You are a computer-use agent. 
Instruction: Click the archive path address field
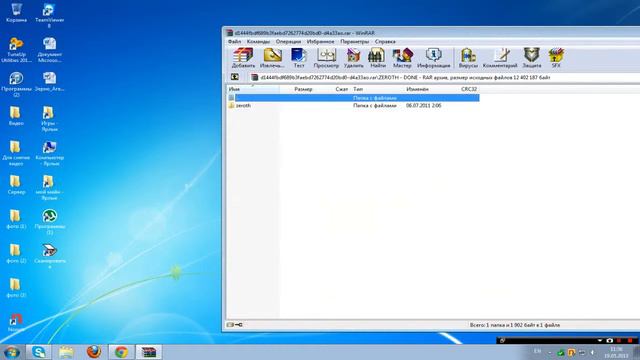[445, 77]
